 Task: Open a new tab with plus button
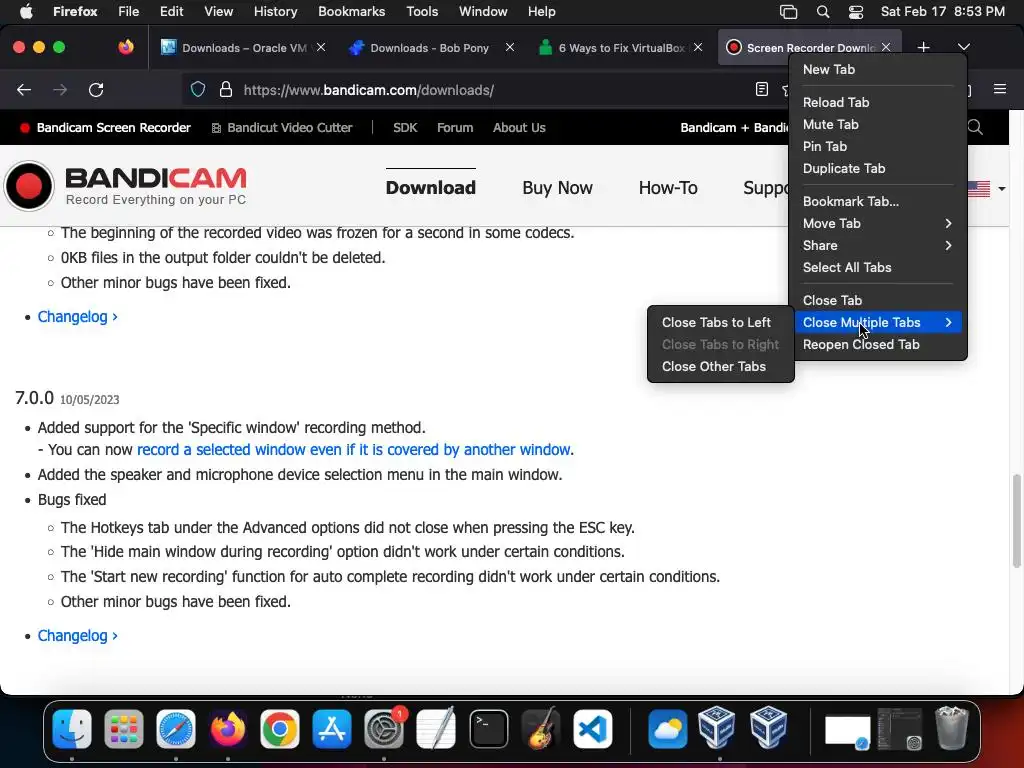tap(923, 47)
